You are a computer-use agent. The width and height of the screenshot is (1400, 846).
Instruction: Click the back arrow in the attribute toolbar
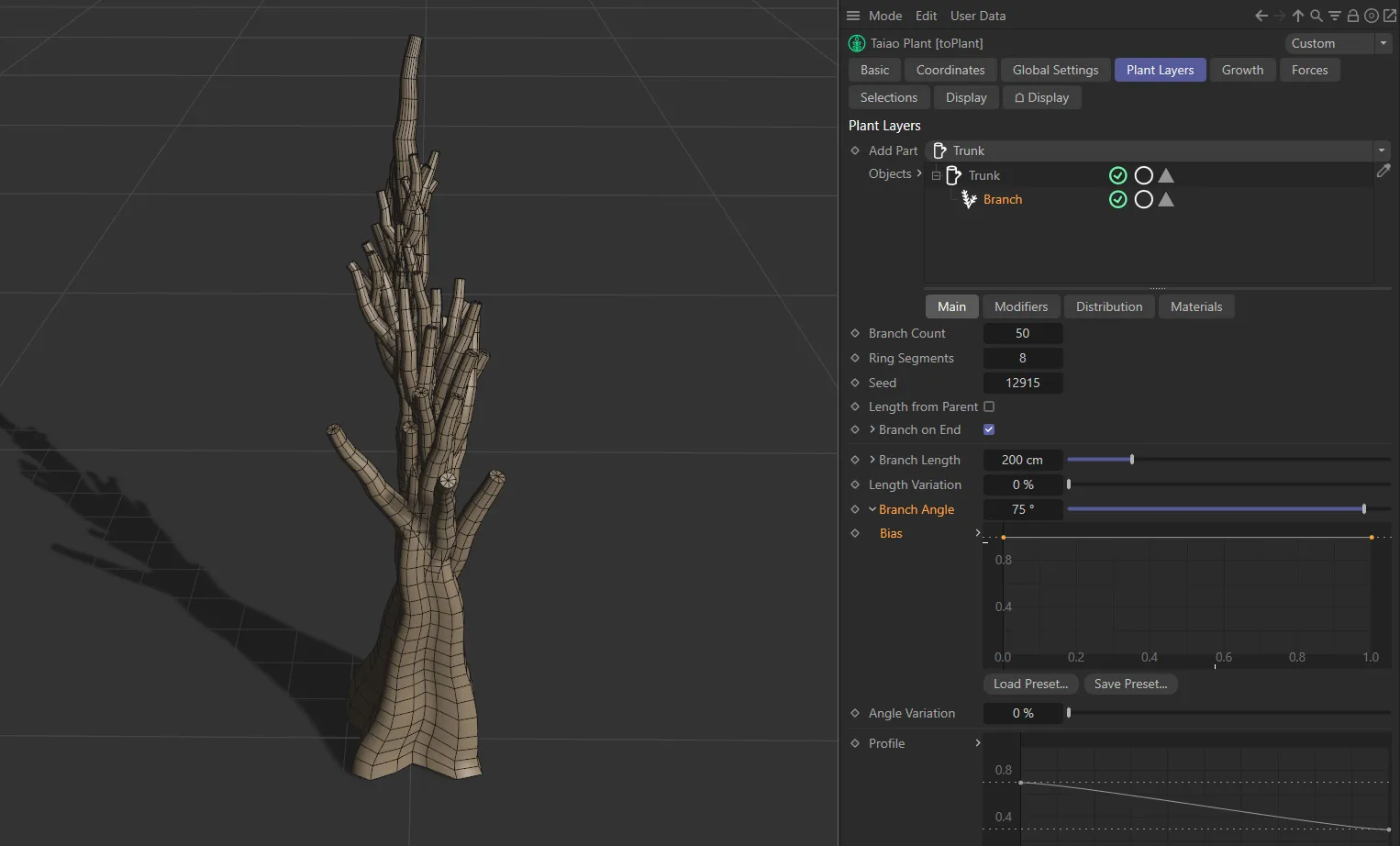click(x=1261, y=16)
